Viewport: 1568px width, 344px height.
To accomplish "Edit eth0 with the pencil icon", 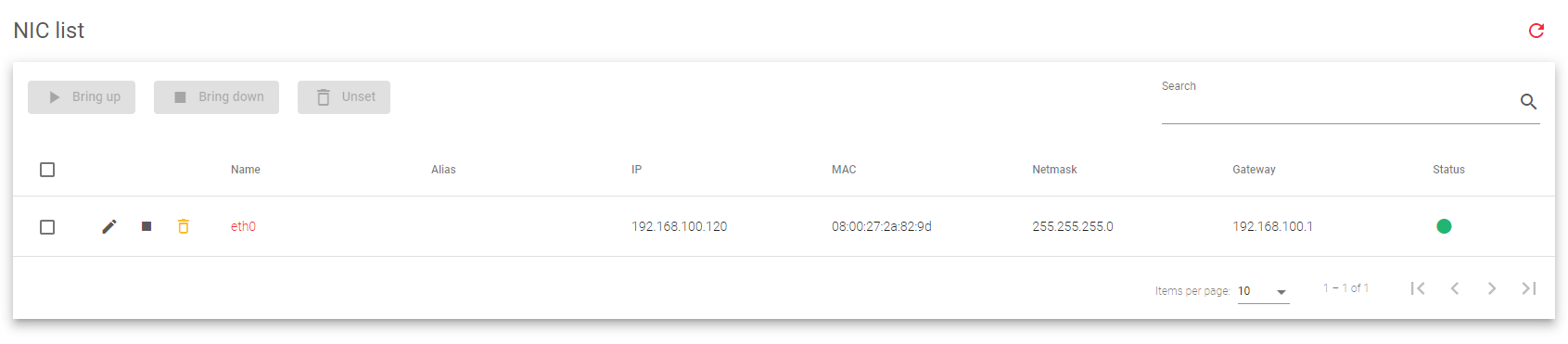I will tap(109, 226).
